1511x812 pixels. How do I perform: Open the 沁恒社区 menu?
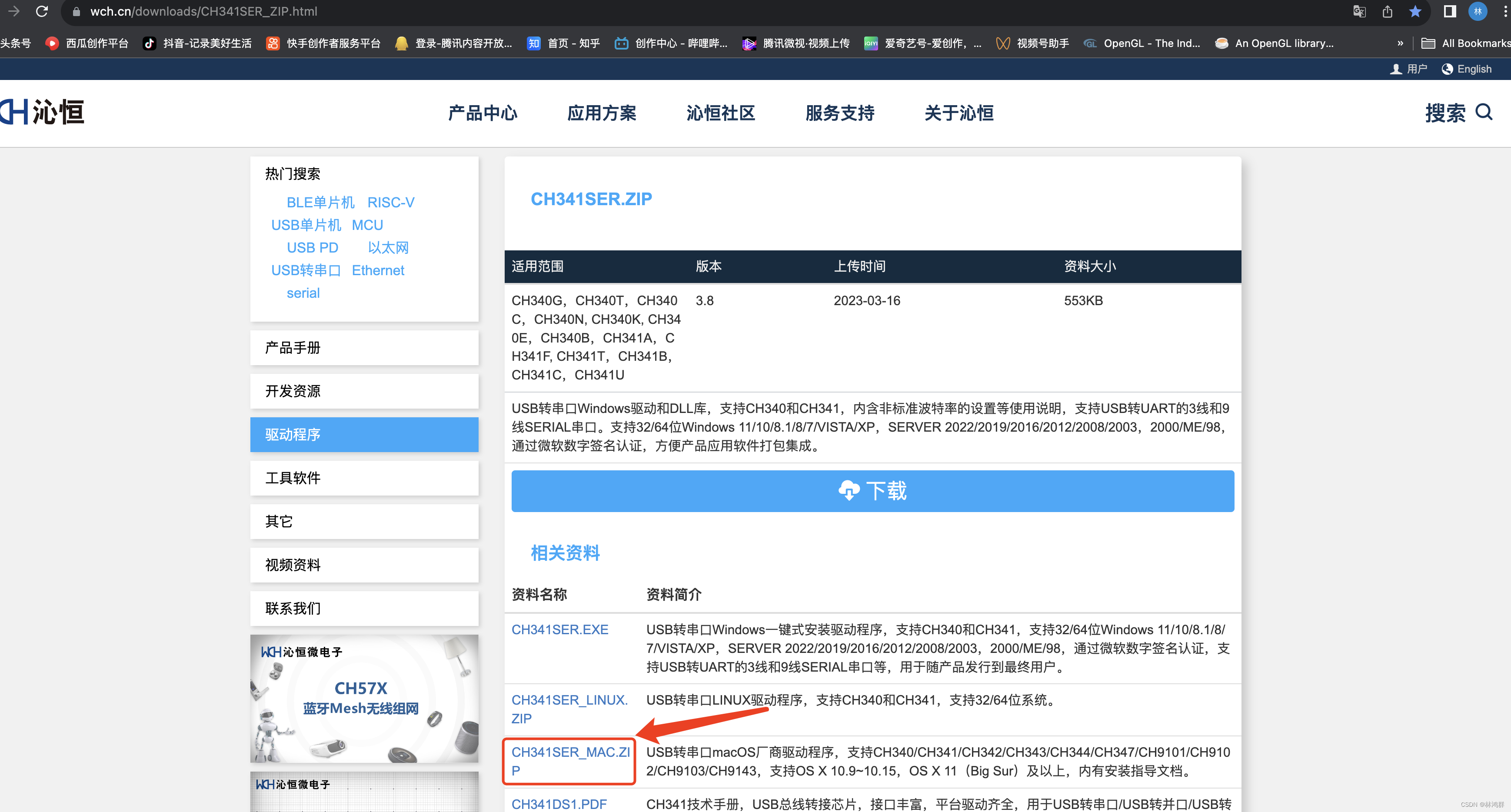coord(720,113)
